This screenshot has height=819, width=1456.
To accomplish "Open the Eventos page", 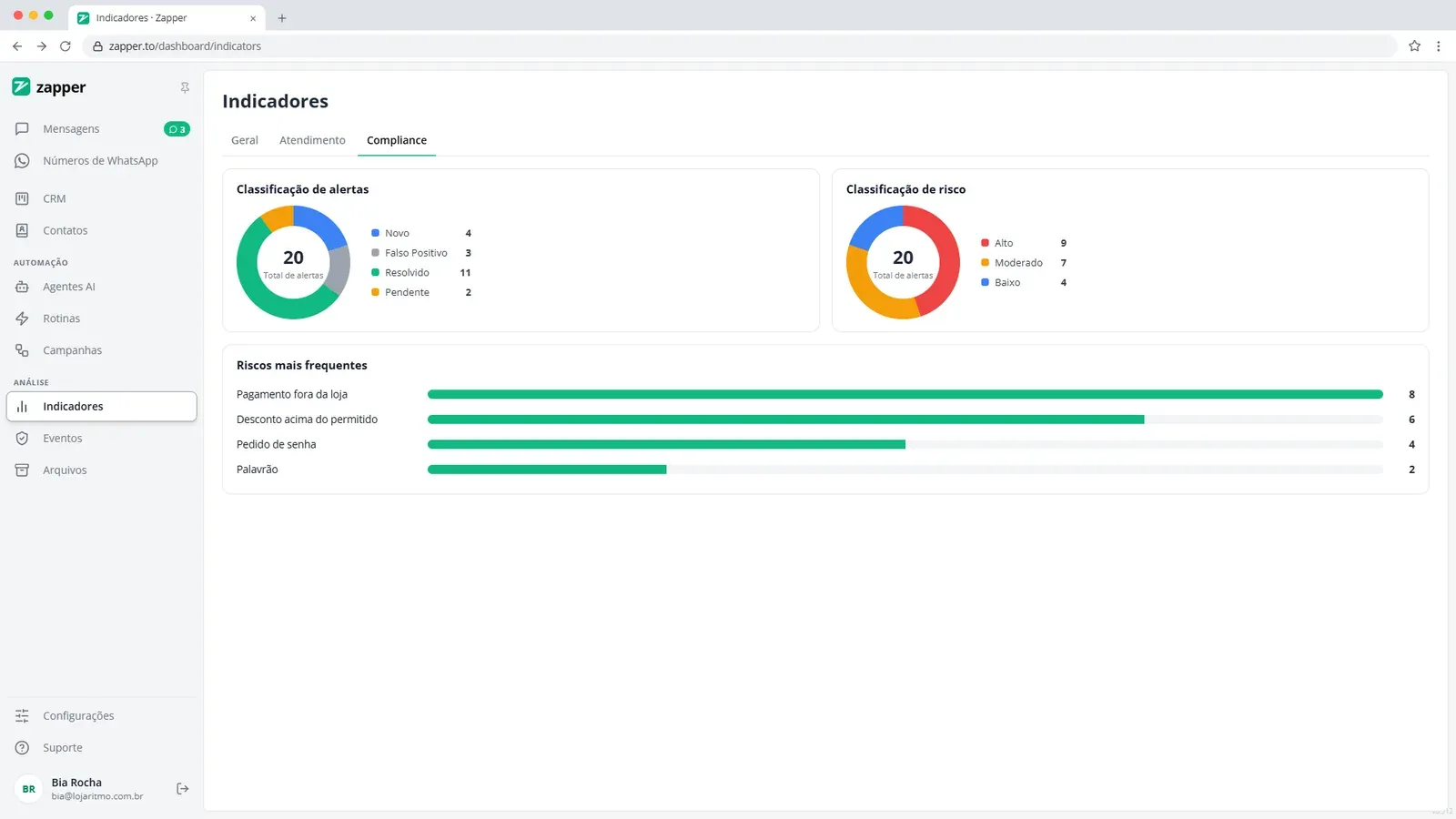I will [x=102, y=439].
